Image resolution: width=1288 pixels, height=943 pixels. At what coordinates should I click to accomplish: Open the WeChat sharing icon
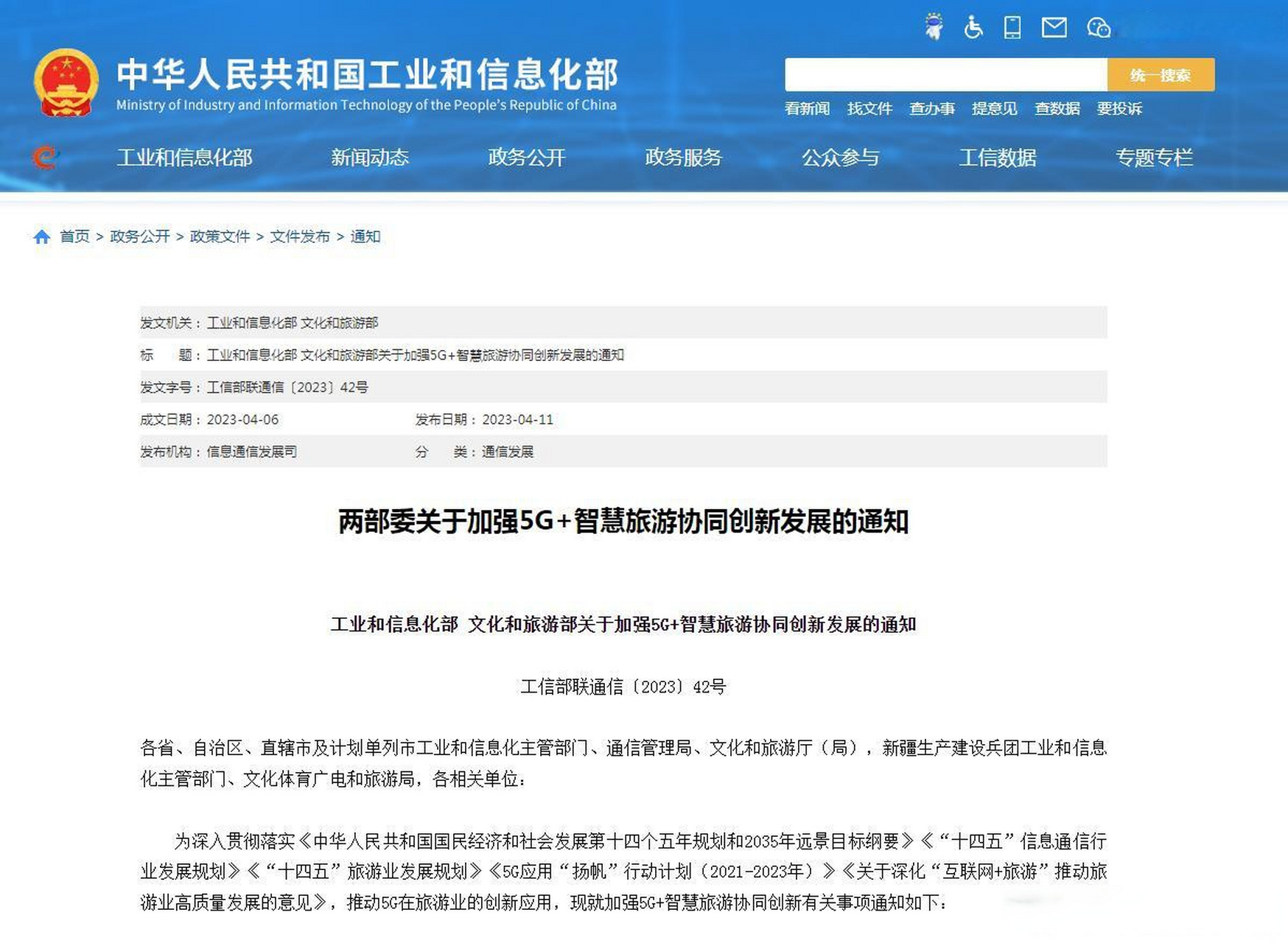point(1099,28)
